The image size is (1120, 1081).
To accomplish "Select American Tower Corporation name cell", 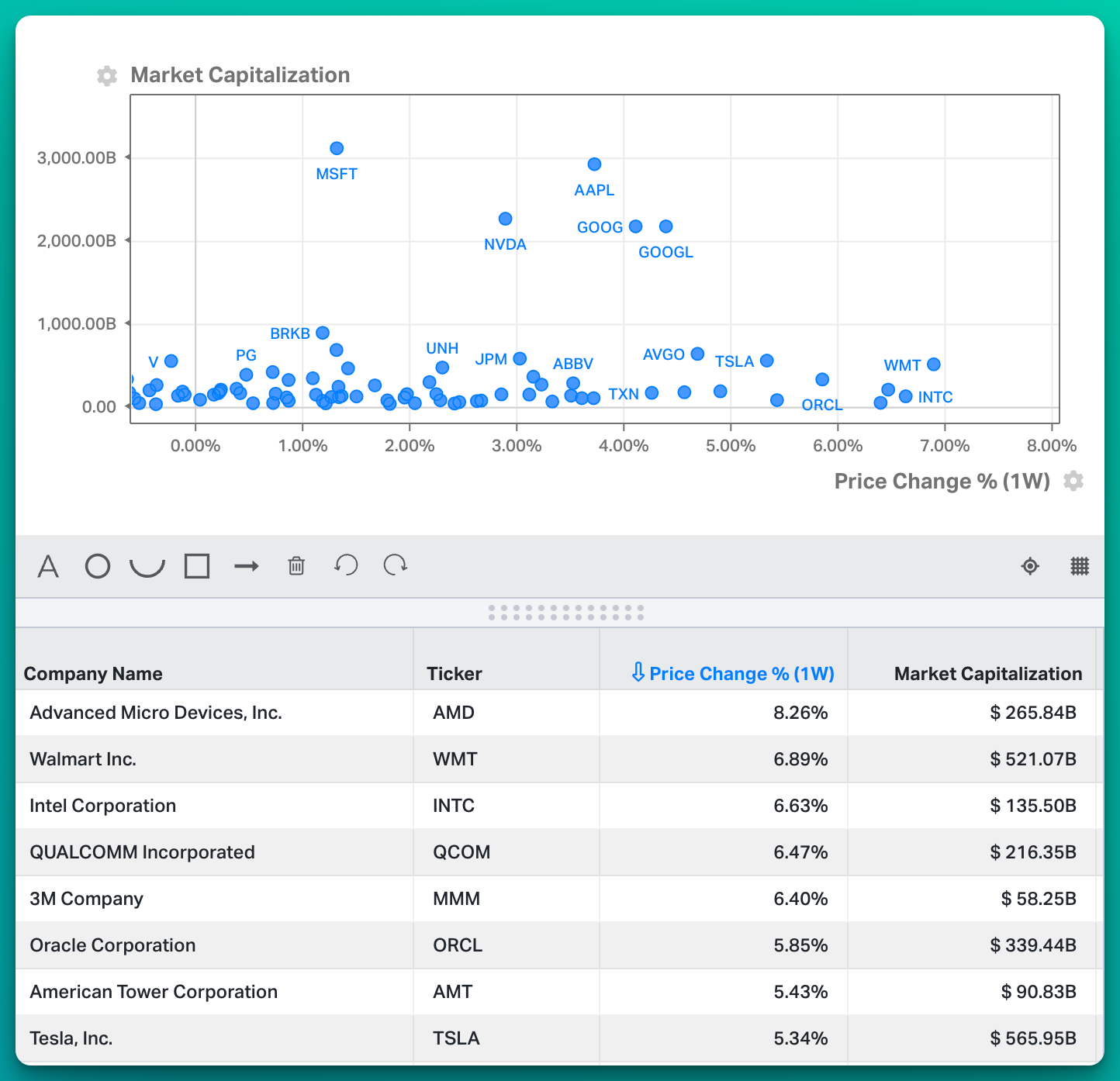I will pyautogui.click(x=214, y=992).
